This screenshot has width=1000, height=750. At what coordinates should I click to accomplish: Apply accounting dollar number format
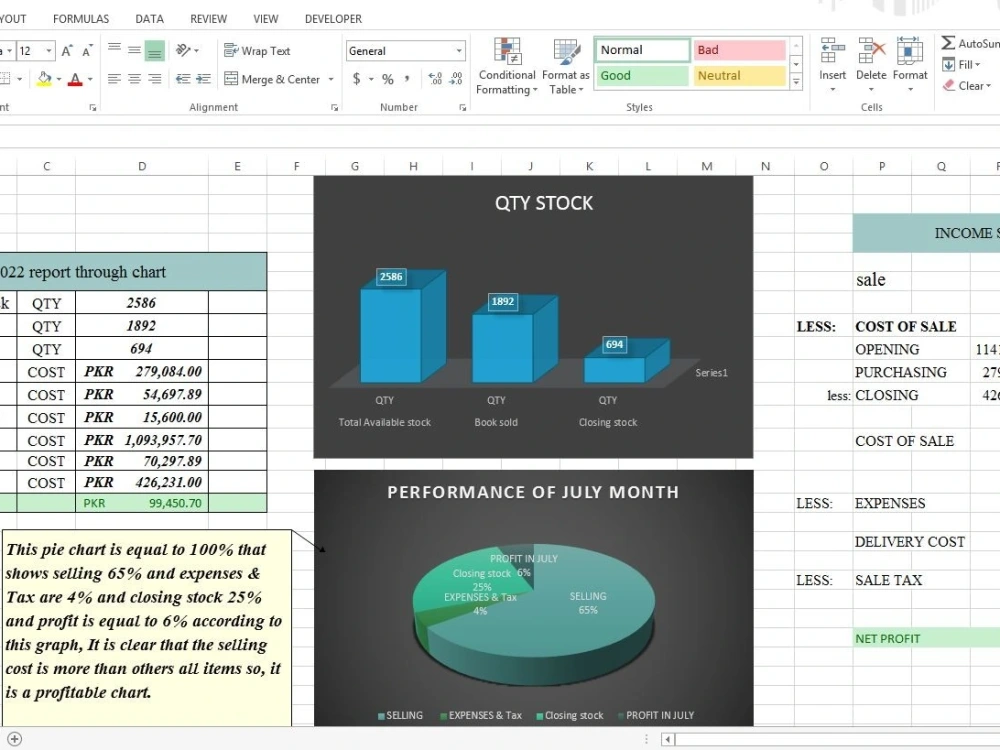click(x=357, y=79)
